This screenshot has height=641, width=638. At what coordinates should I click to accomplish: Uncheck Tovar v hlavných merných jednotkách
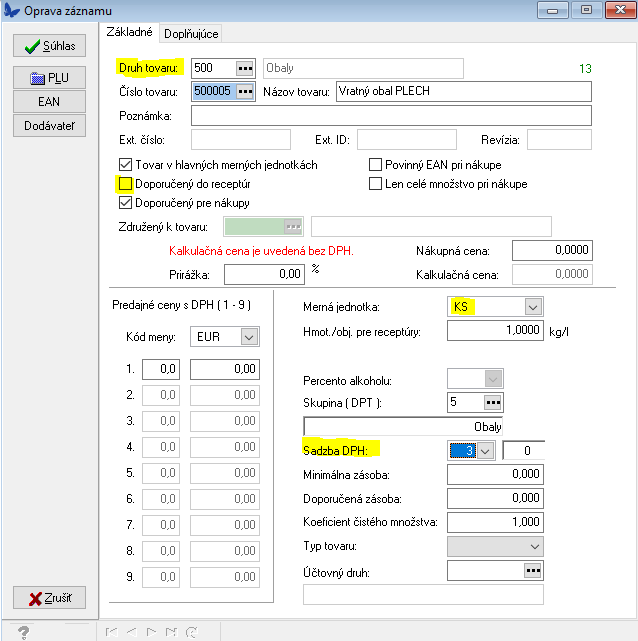125,165
